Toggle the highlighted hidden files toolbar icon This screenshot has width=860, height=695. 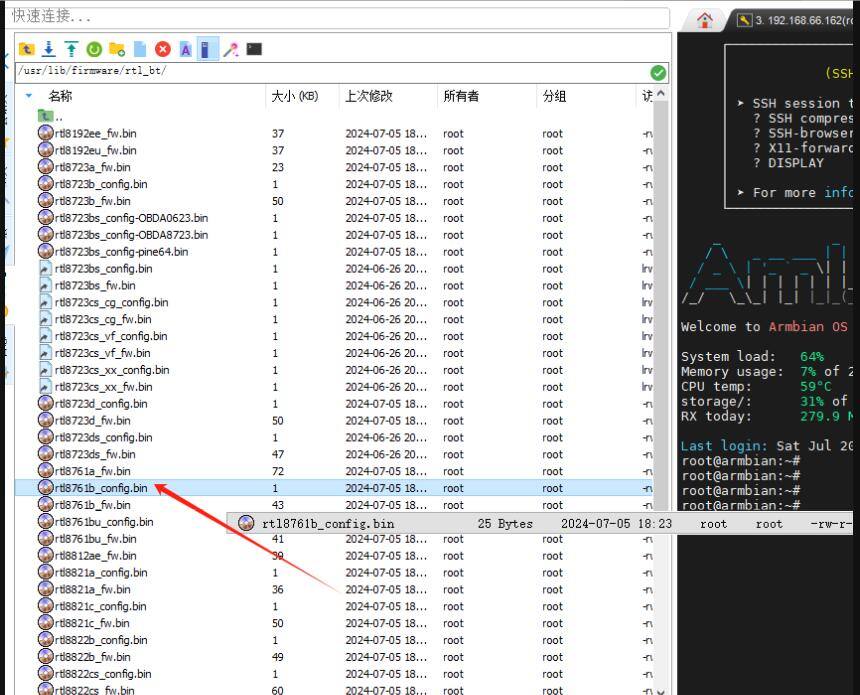coord(207,49)
